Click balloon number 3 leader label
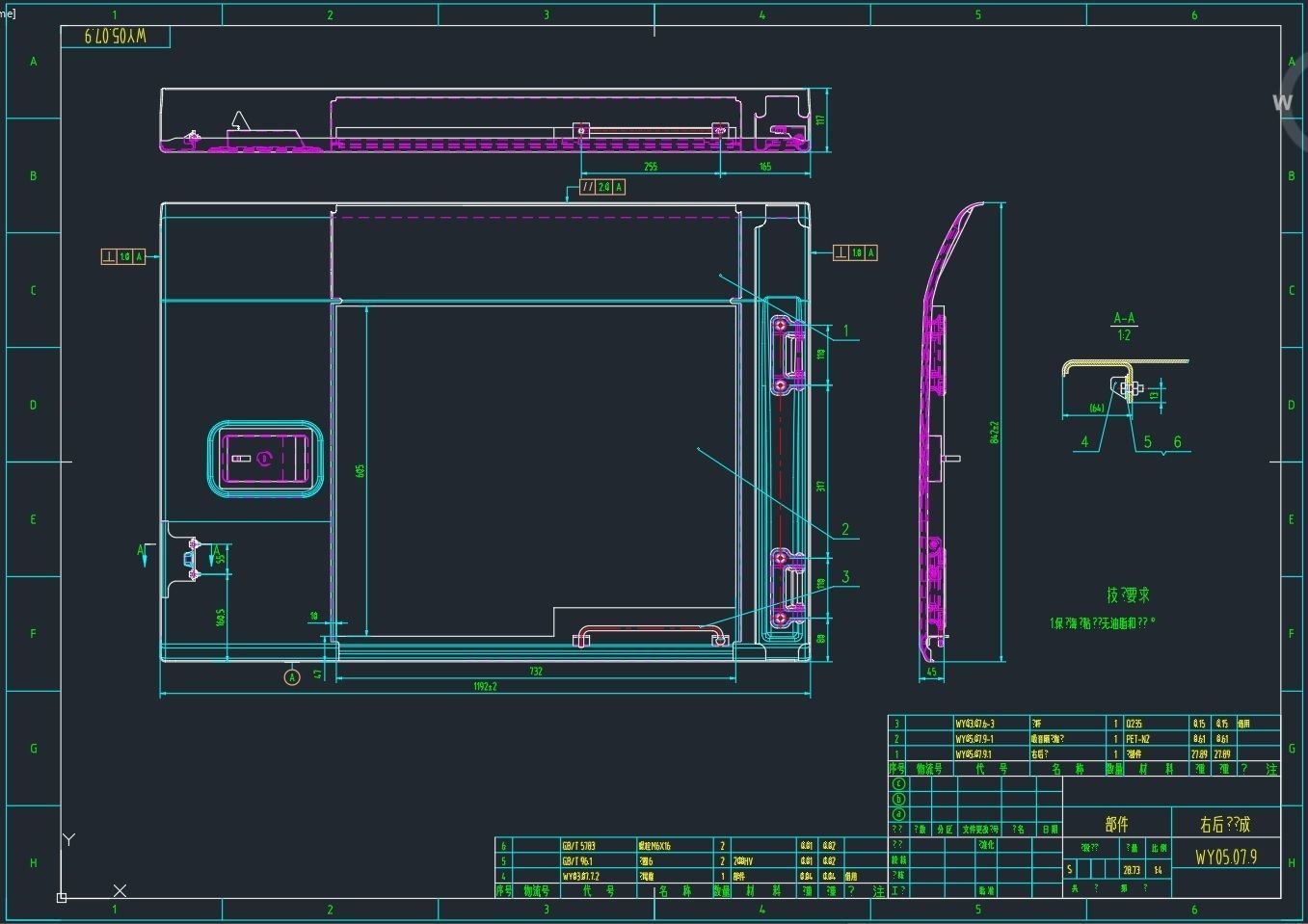 click(845, 577)
